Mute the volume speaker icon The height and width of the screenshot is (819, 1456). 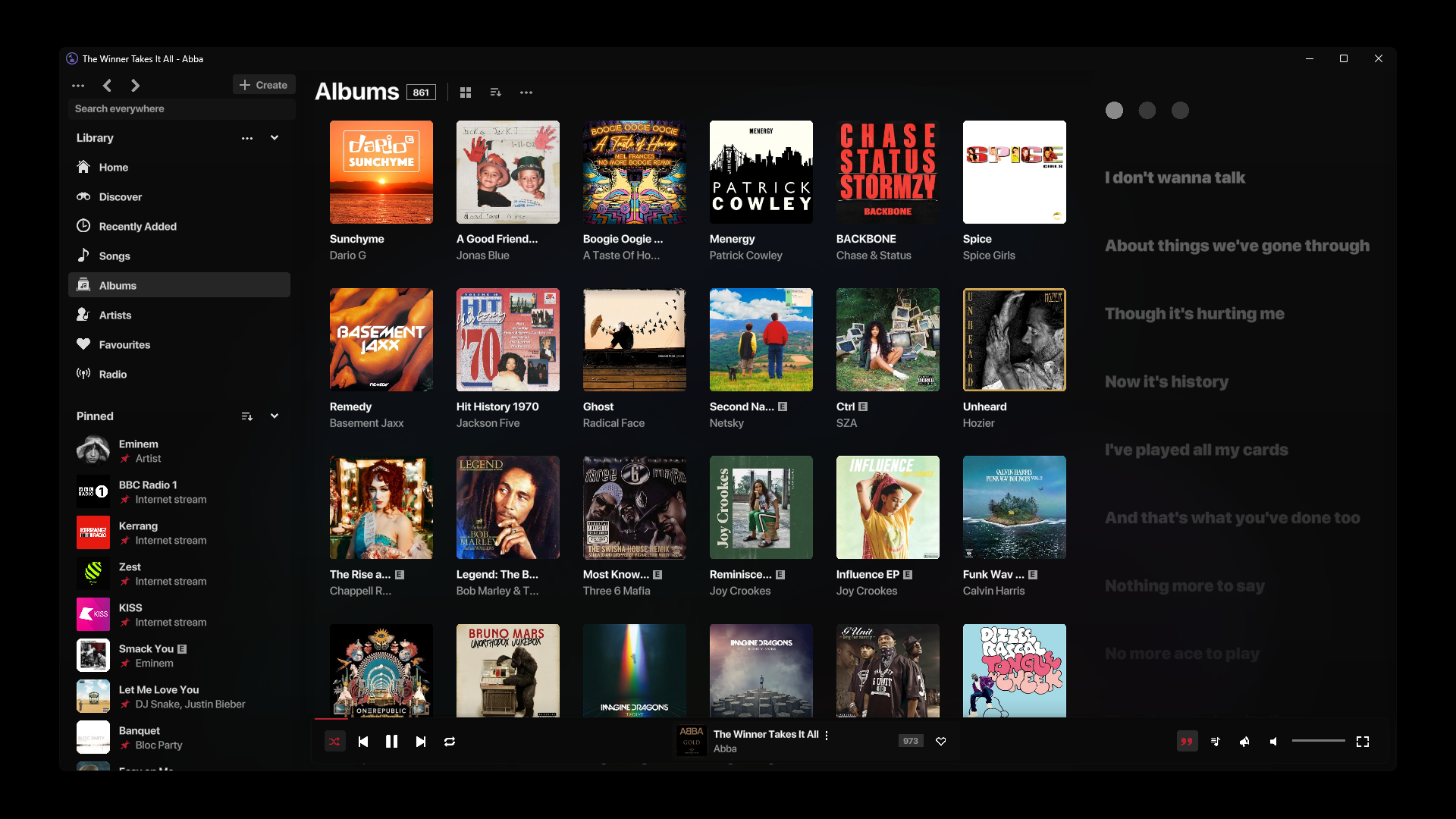coord(1274,742)
